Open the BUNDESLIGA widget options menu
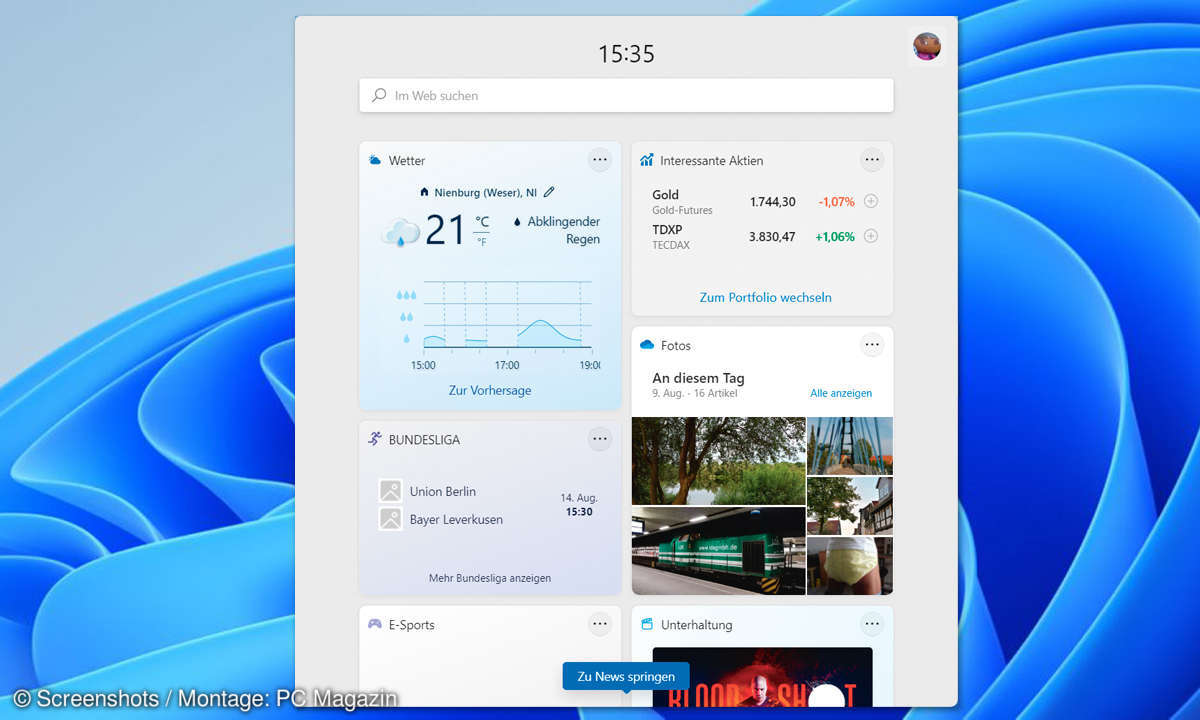The image size is (1200, 720). point(599,438)
